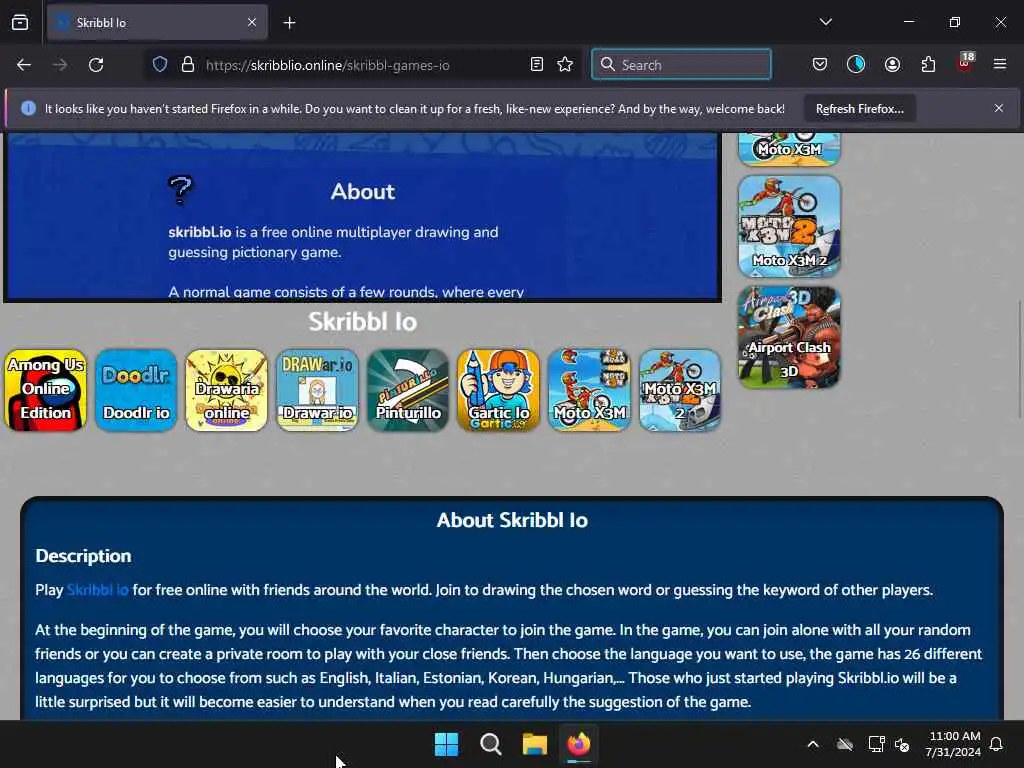This screenshot has width=1024, height=768.
Task: Click the Skribbl Io title under the game
Action: point(362,321)
